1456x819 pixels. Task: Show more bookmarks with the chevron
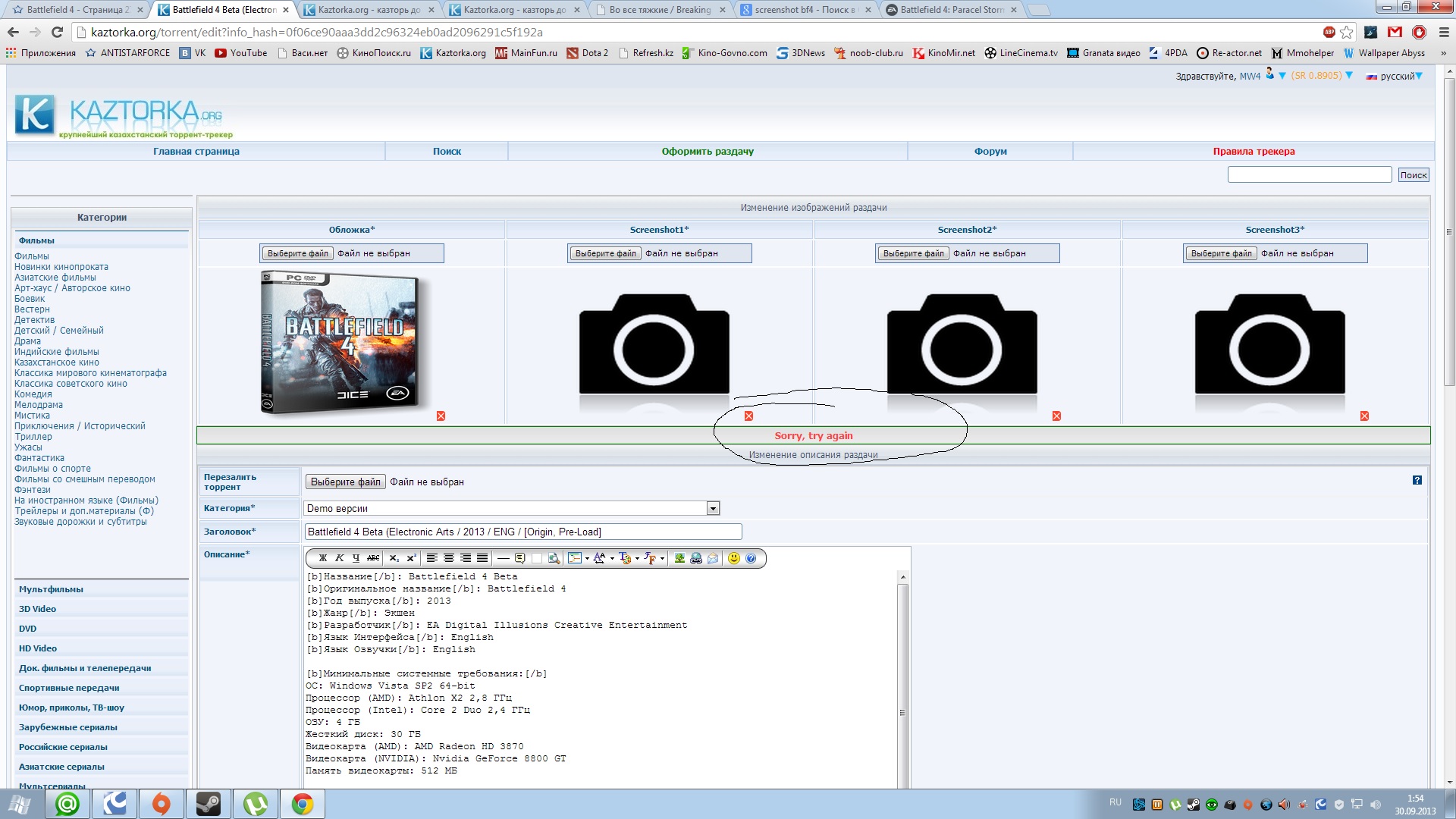click(x=1442, y=53)
